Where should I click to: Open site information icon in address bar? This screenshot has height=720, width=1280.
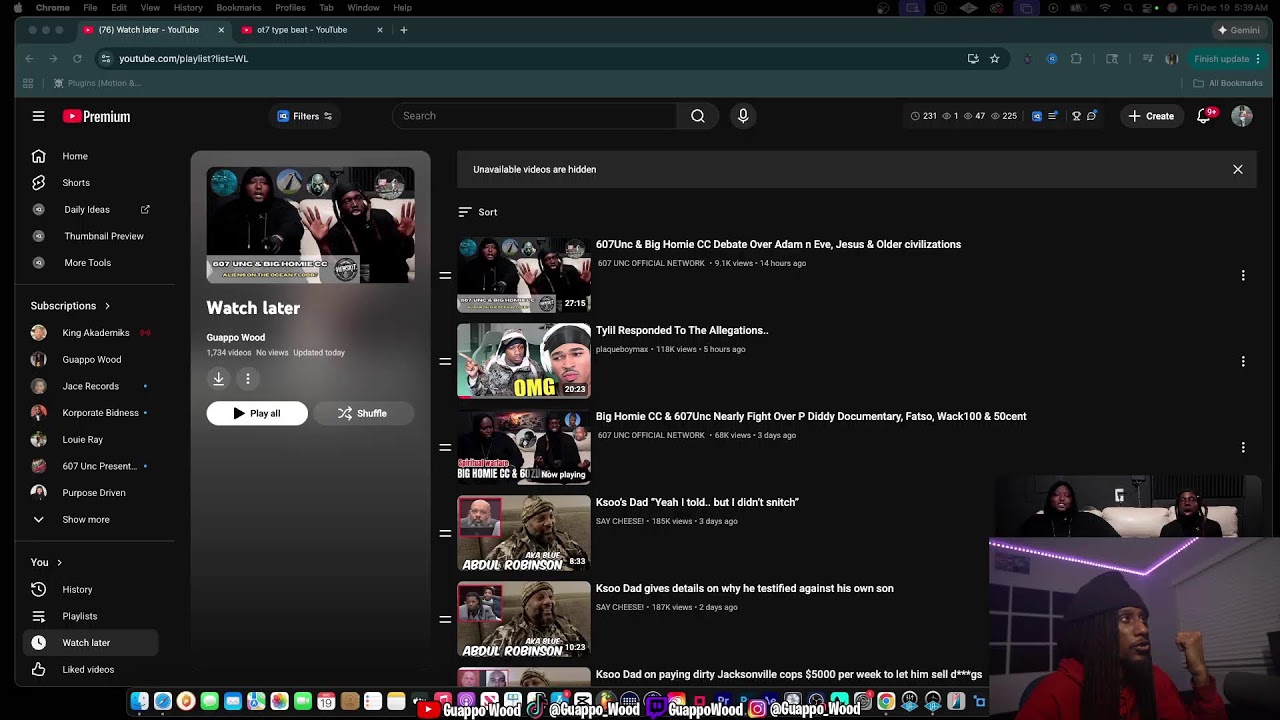[x=106, y=59]
